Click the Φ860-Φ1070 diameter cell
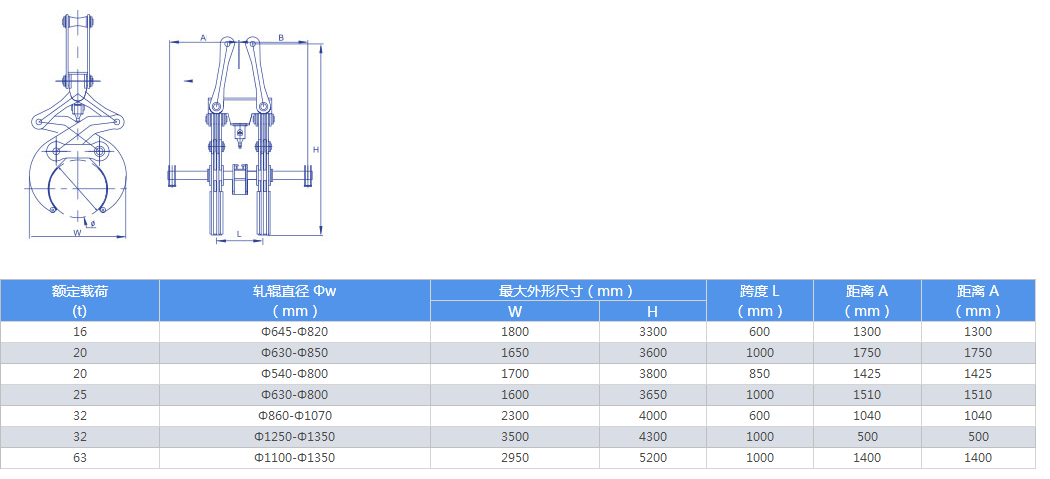 (294, 416)
